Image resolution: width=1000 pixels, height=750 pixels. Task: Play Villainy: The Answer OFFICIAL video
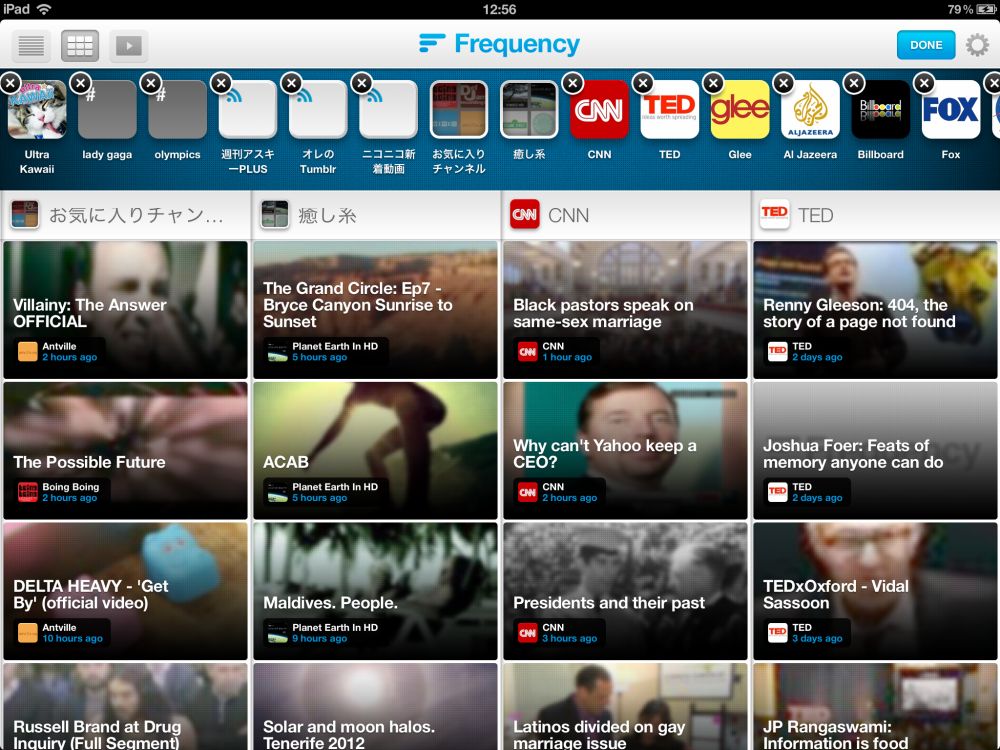(126, 310)
